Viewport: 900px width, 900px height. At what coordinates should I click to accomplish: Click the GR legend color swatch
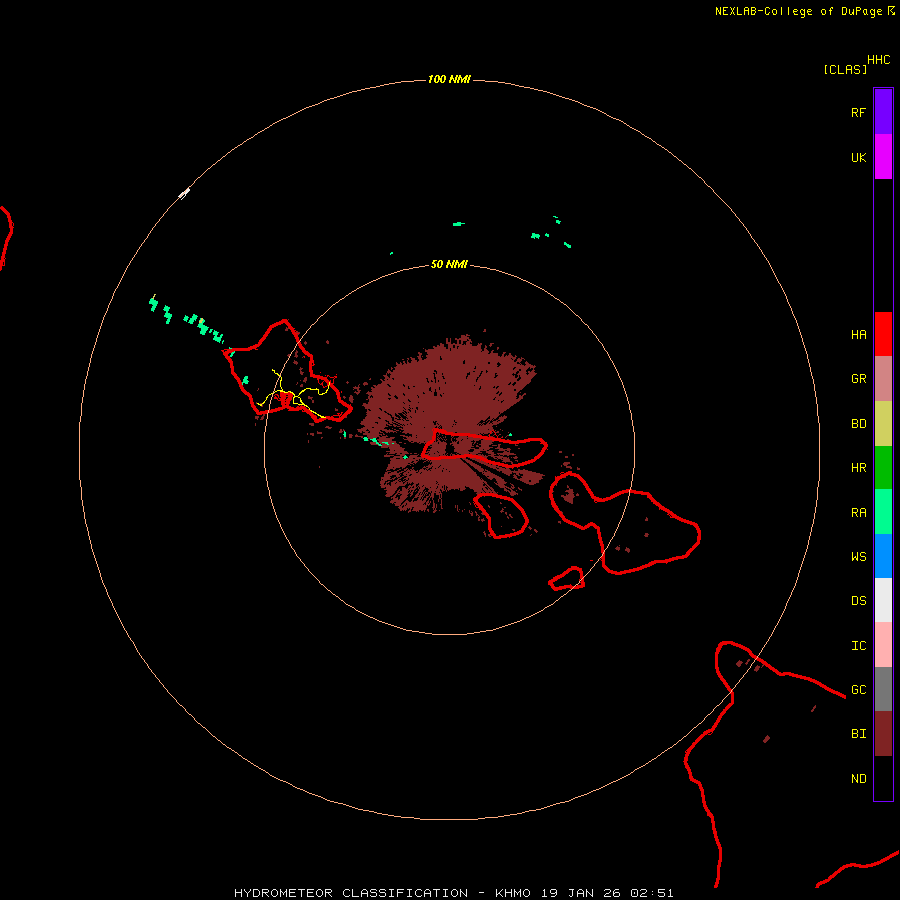click(883, 378)
